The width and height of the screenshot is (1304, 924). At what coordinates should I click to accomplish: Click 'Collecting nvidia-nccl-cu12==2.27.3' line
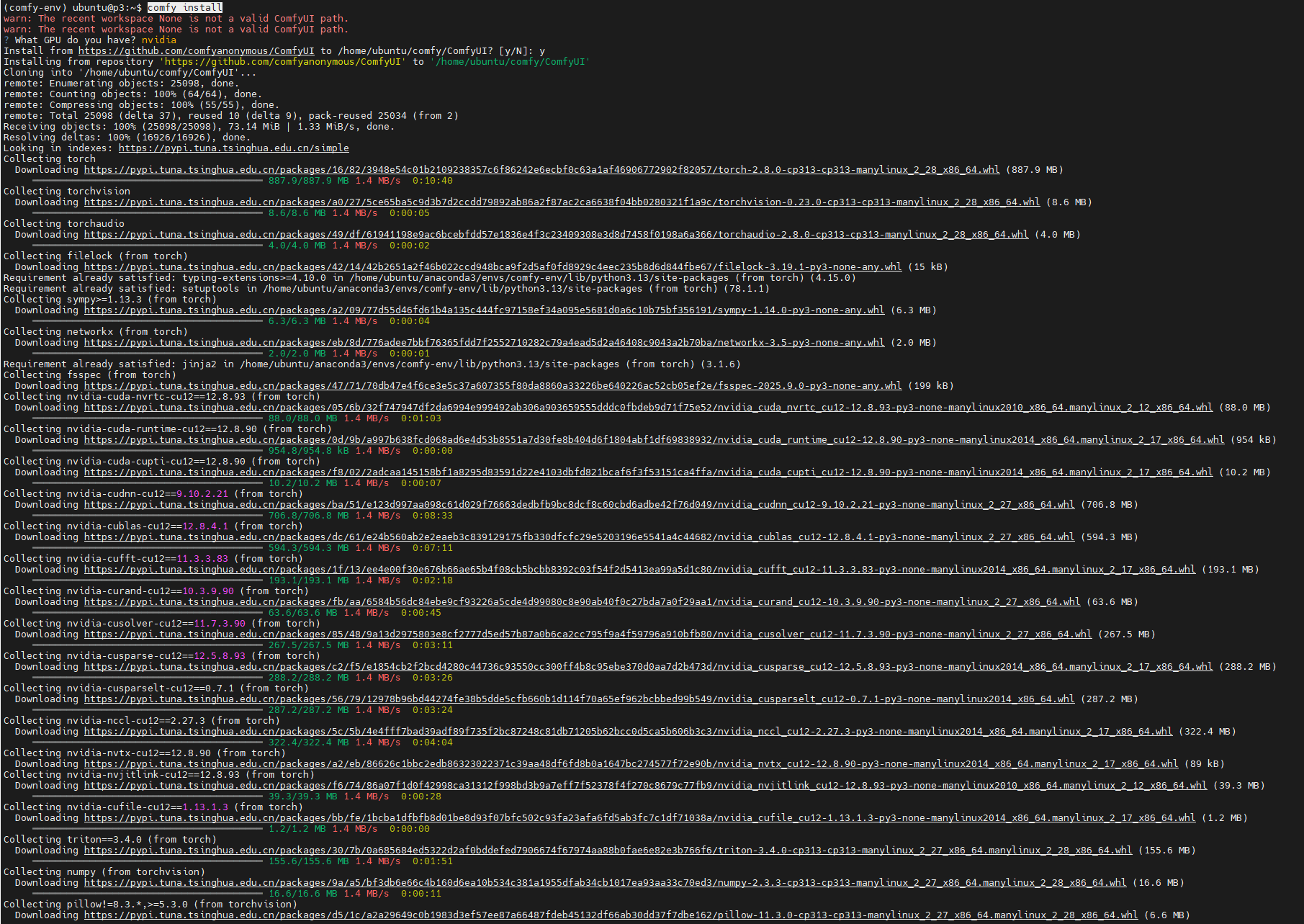(142, 721)
